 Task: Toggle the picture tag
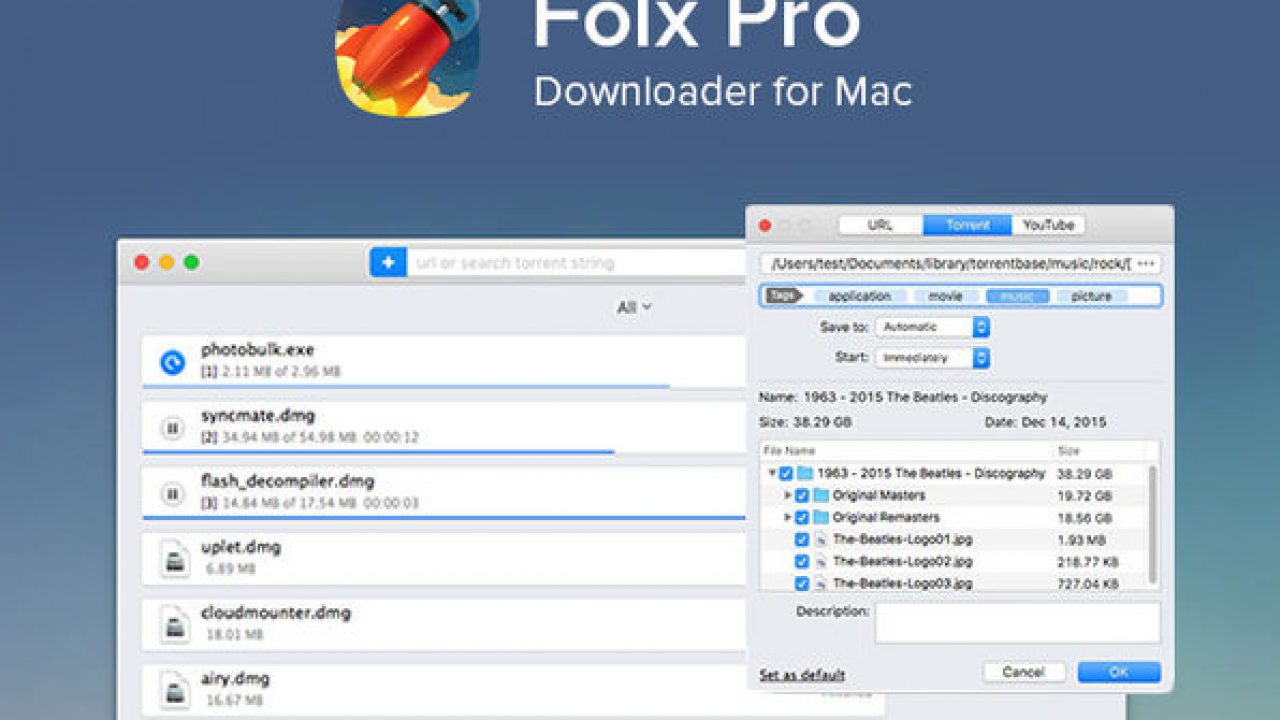pyautogui.click(x=1091, y=296)
